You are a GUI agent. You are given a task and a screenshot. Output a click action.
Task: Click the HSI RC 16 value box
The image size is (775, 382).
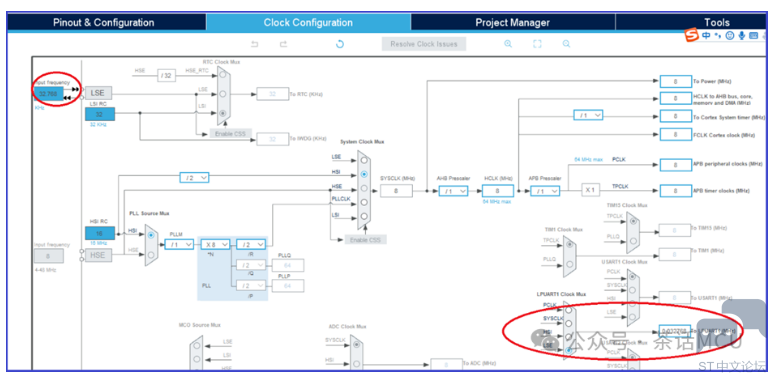pos(100,233)
